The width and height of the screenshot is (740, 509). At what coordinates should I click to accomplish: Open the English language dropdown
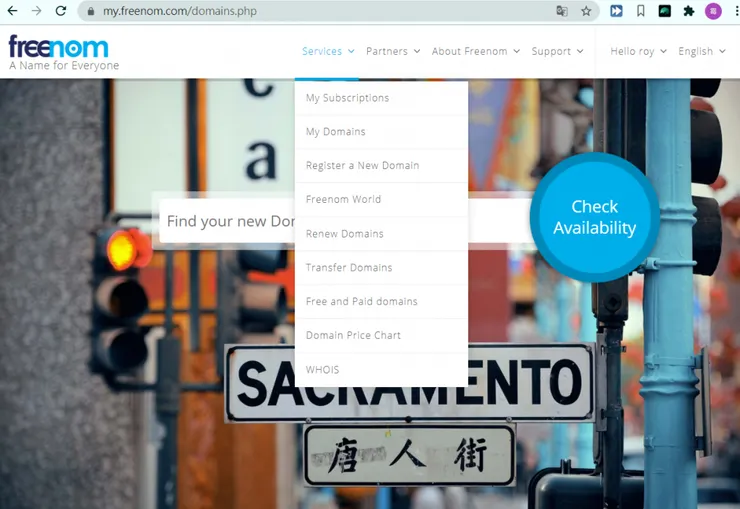tap(702, 51)
